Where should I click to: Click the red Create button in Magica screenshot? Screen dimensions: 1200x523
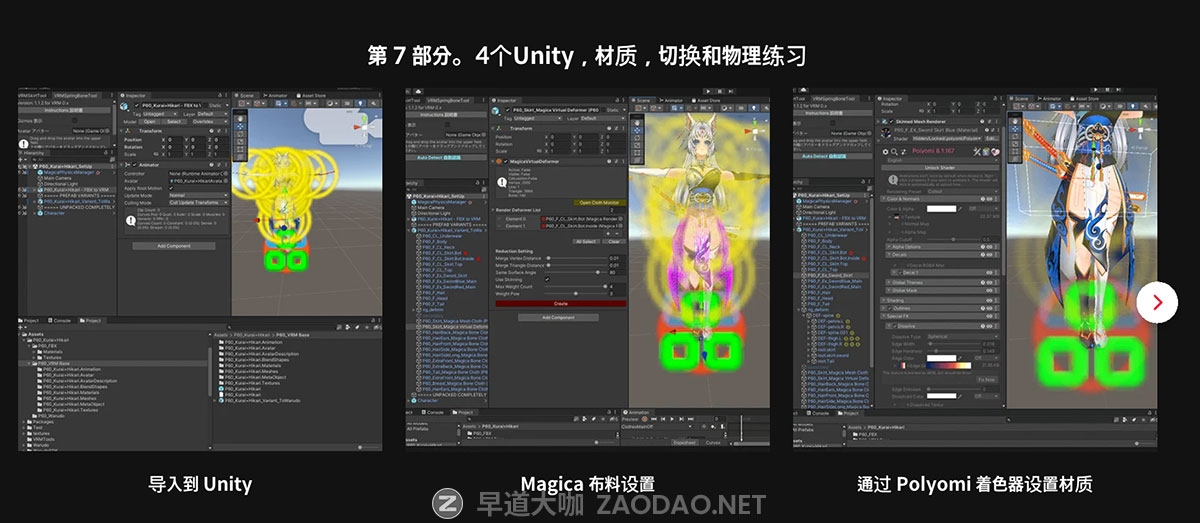[561, 304]
